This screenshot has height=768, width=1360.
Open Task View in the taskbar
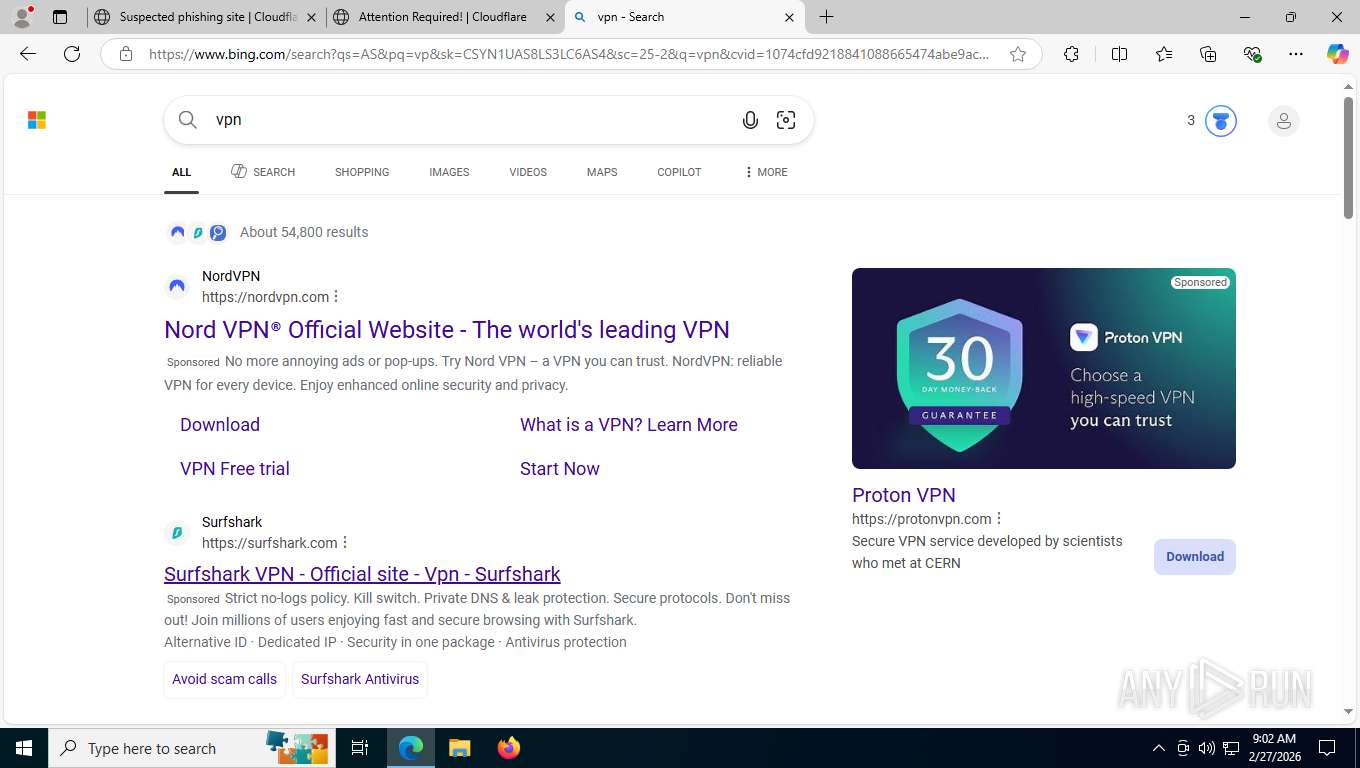pyautogui.click(x=360, y=748)
